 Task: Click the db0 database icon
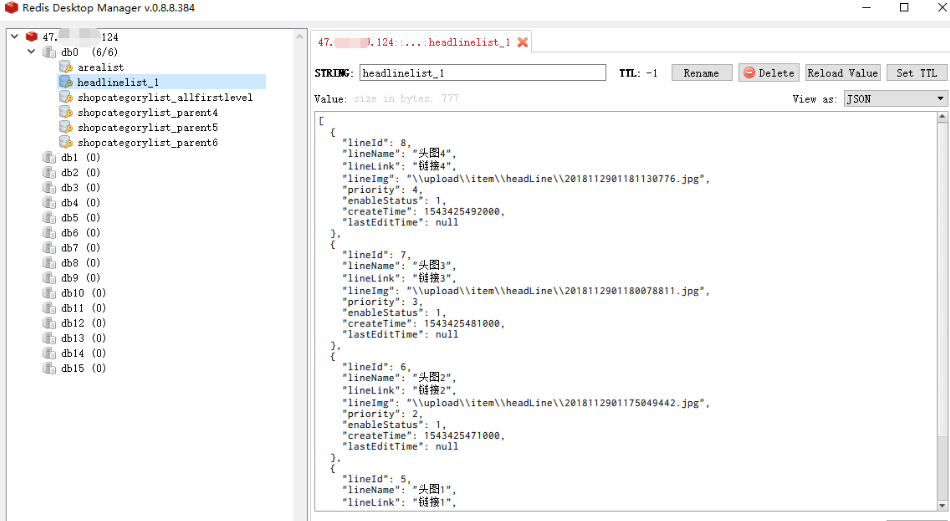pyautogui.click(x=49, y=52)
